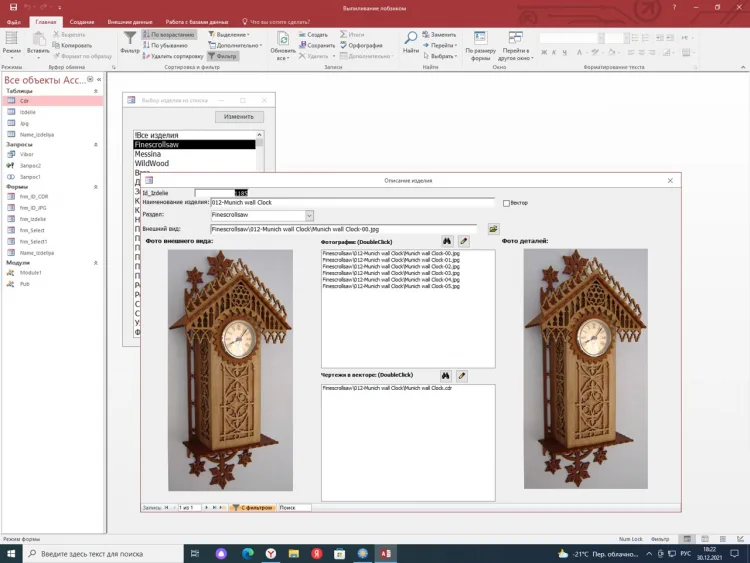Select !Все изделия in list
The width and height of the screenshot is (750, 563).
click(x=194, y=135)
